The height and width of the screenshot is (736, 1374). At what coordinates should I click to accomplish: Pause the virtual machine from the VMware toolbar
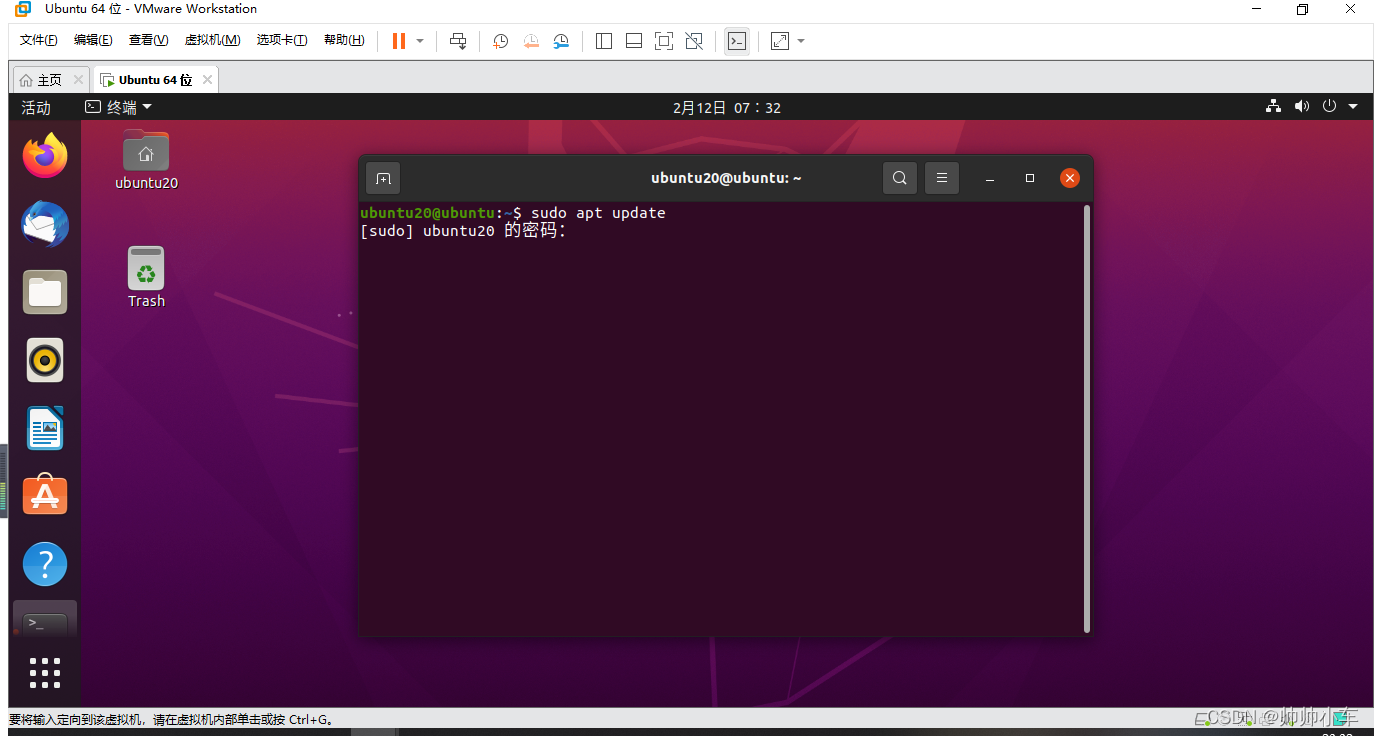[x=399, y=41]
